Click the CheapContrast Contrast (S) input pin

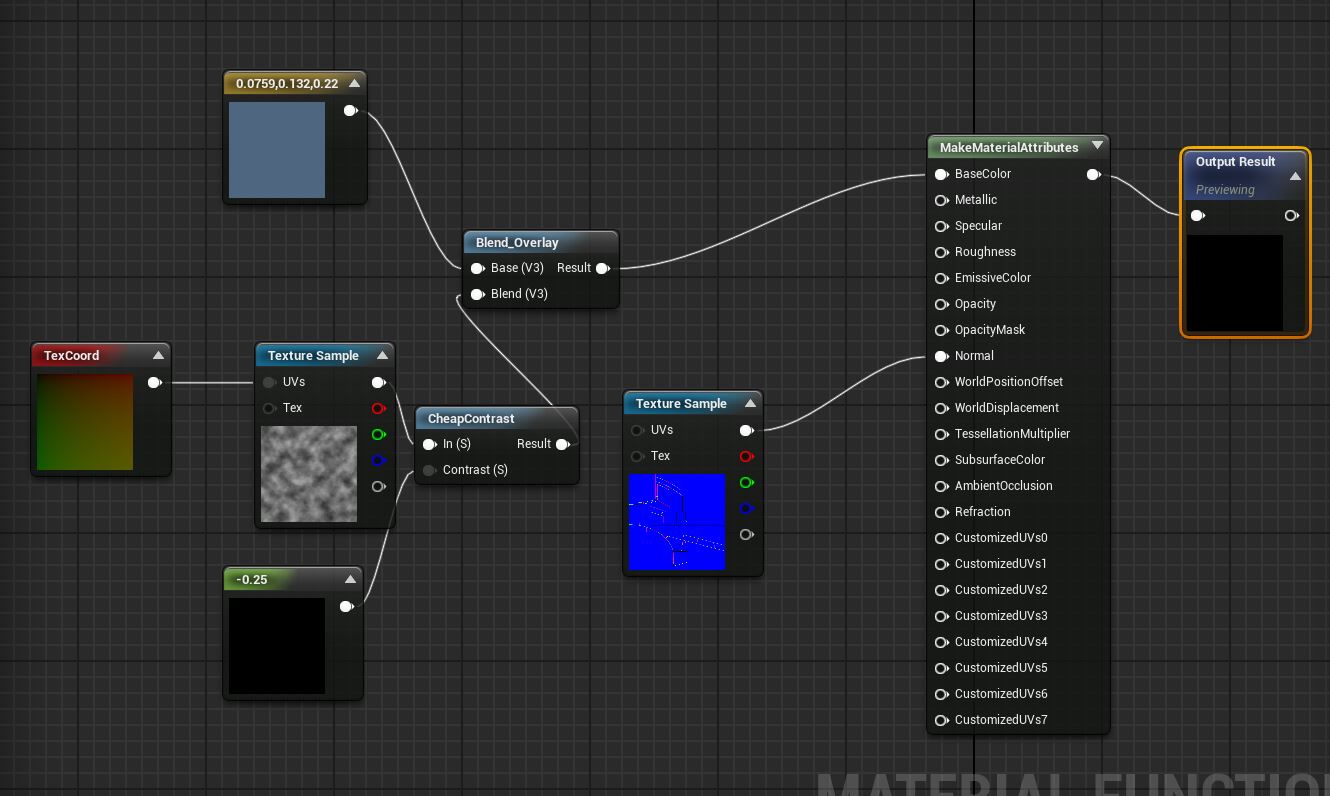(x=430, y=470)
